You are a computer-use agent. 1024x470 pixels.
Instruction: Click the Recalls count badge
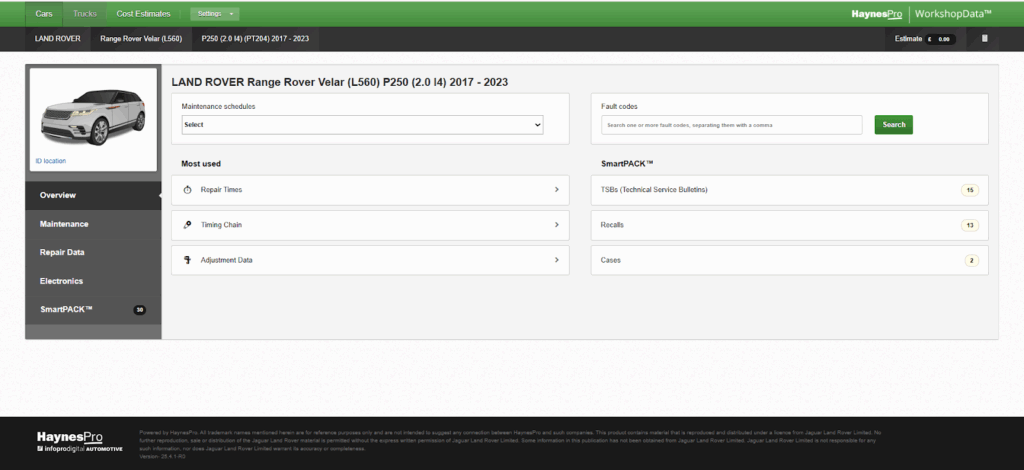coord(969,225)
